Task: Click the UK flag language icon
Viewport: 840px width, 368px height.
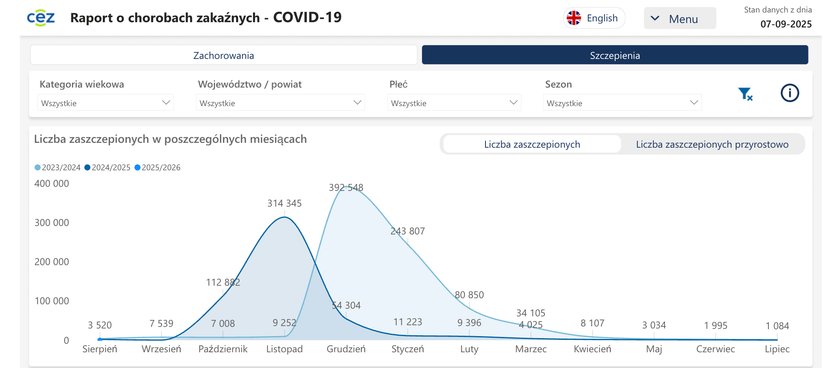Action: pos(574,18)
